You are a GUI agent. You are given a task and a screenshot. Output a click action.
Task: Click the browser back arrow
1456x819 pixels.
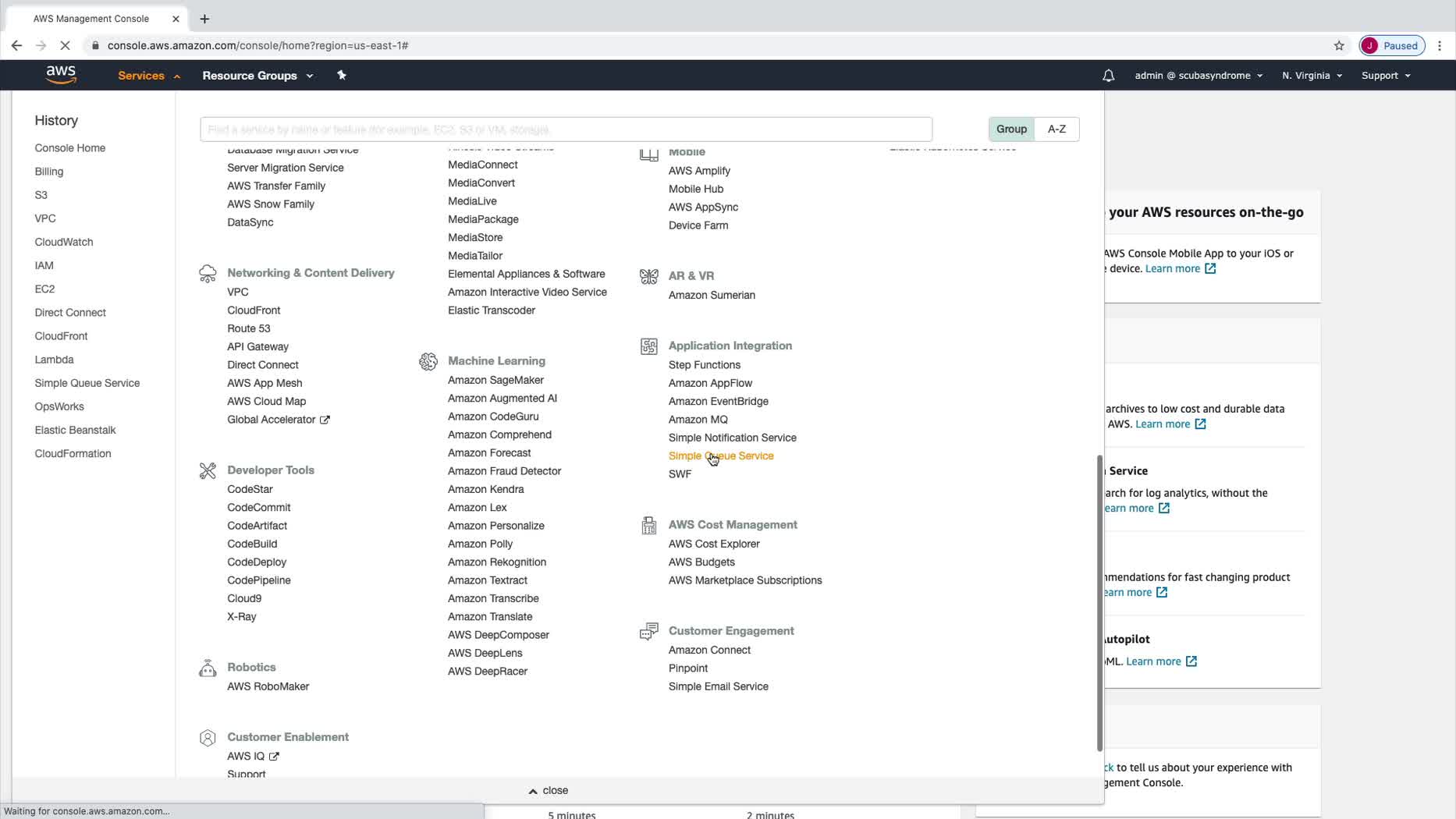pos(16,45)
